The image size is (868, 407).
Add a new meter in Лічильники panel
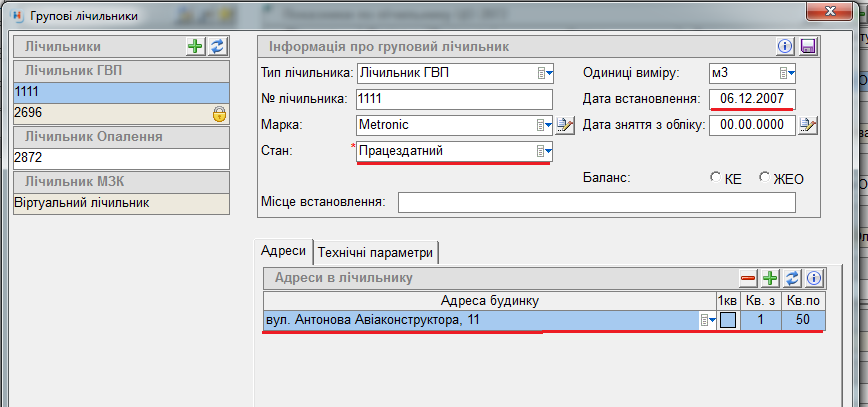pos(195,47)
